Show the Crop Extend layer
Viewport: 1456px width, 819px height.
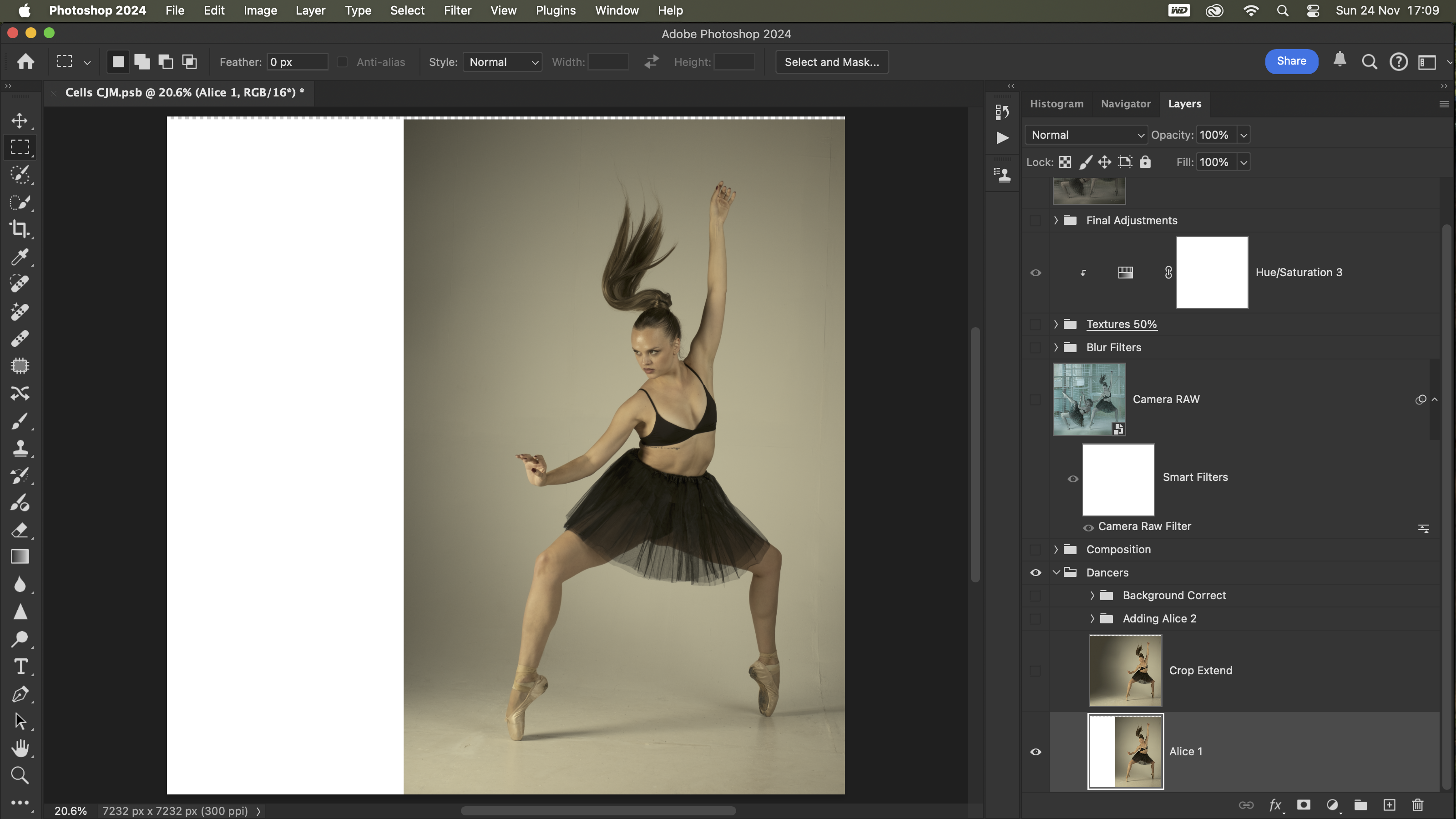[x=1036, y=670]
